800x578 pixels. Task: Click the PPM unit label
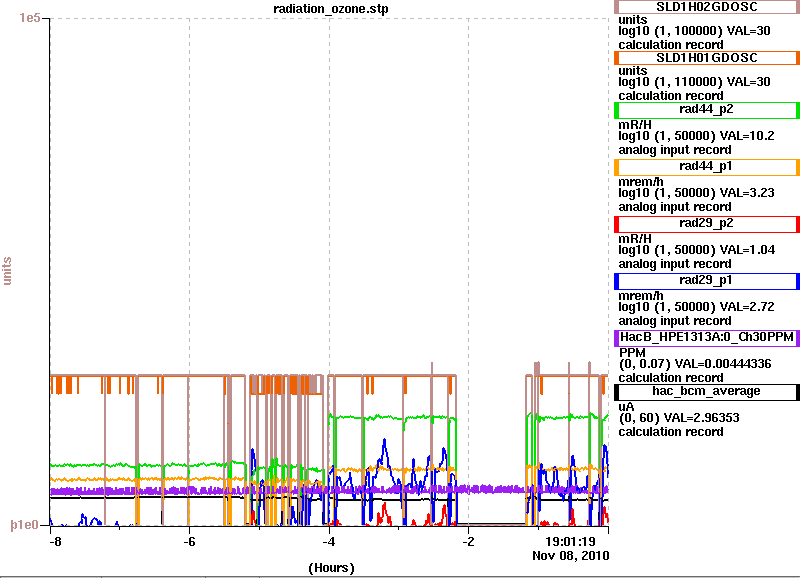[632, 353]
